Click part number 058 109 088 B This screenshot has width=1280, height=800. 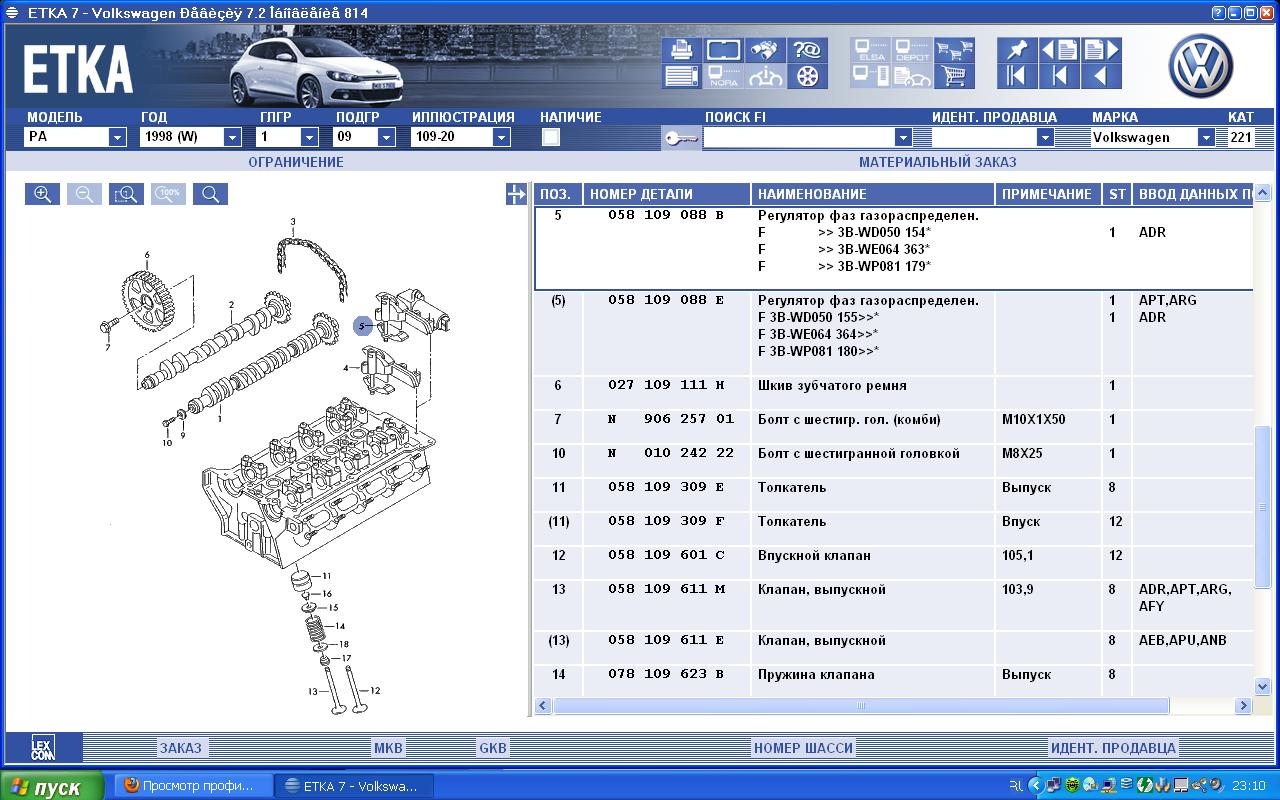point(666,216)
